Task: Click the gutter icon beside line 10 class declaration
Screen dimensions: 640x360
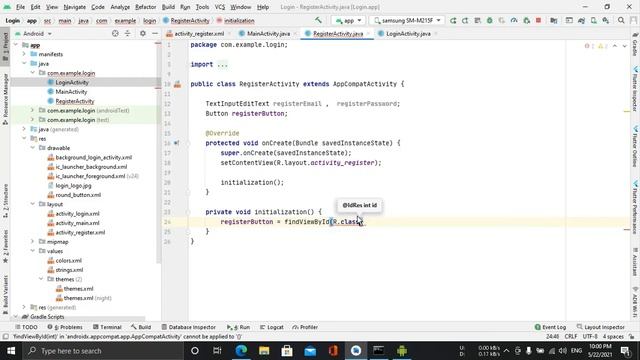Action: [x=178, y=84]
